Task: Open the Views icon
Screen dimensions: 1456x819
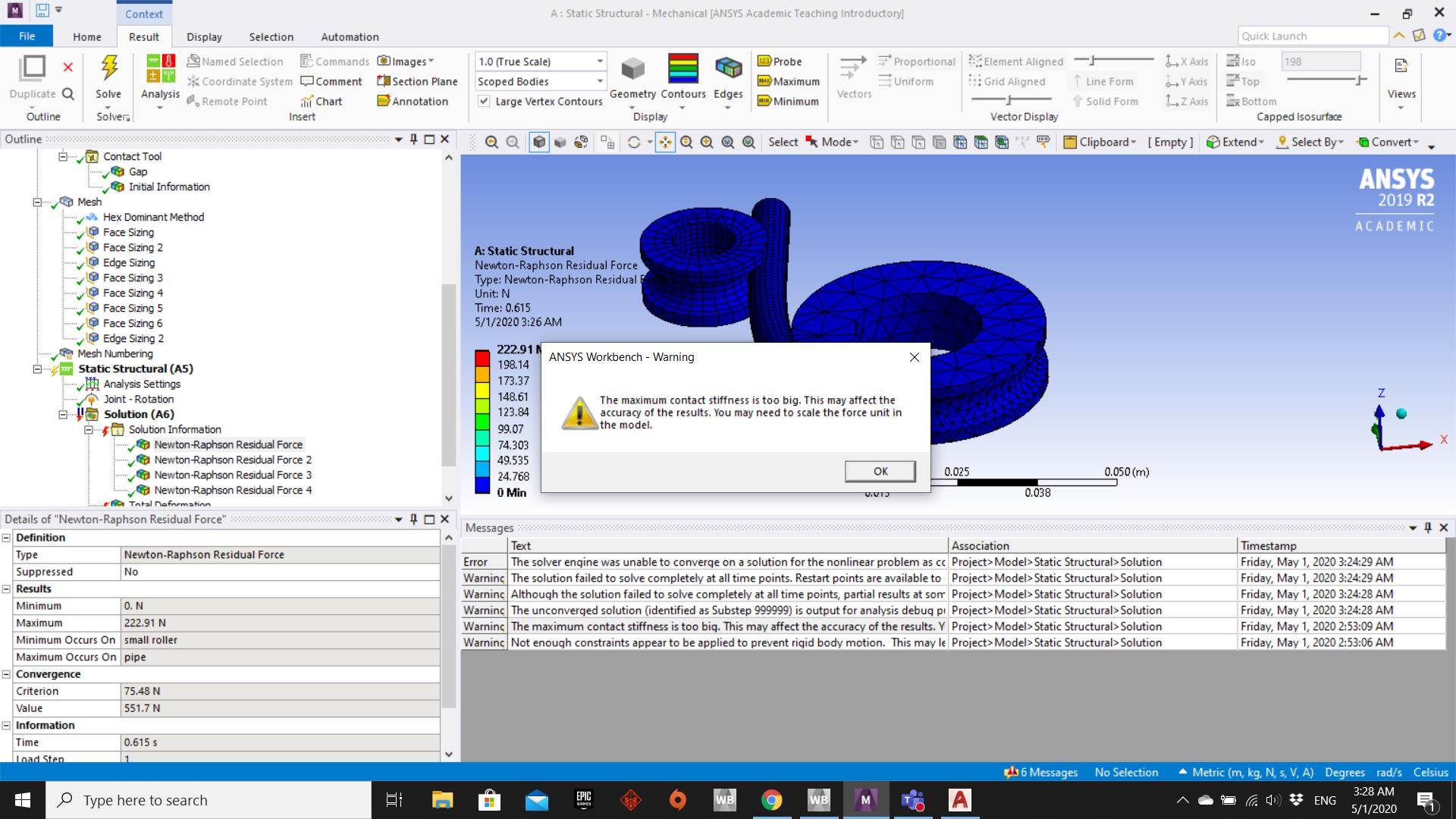Action: [x=1401, y=67]
